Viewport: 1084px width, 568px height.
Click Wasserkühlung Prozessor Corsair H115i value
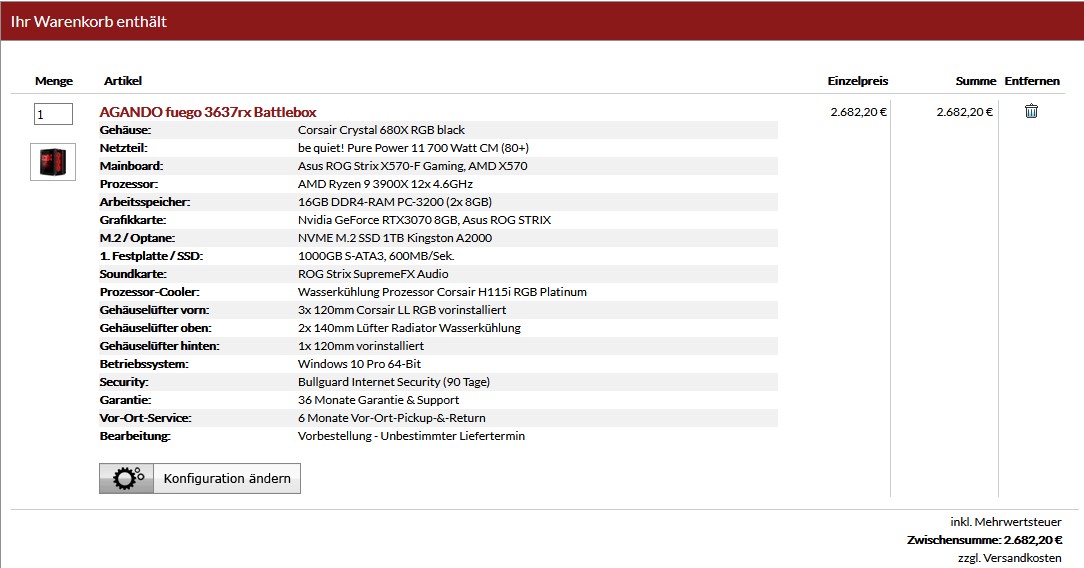click(442, 292)
